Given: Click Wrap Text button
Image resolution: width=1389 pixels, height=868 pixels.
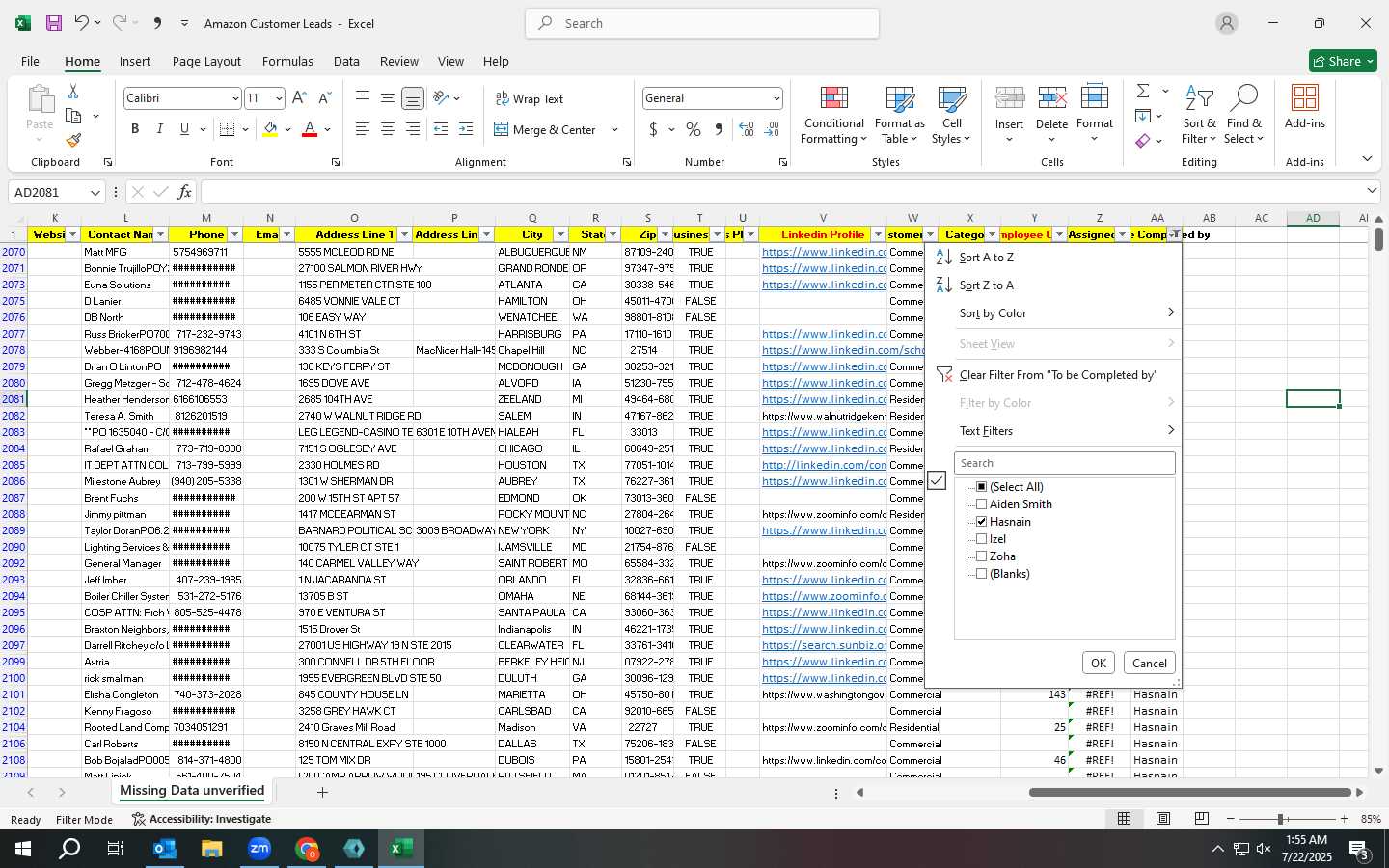Looking at the screenshot, I should [530, 98].
